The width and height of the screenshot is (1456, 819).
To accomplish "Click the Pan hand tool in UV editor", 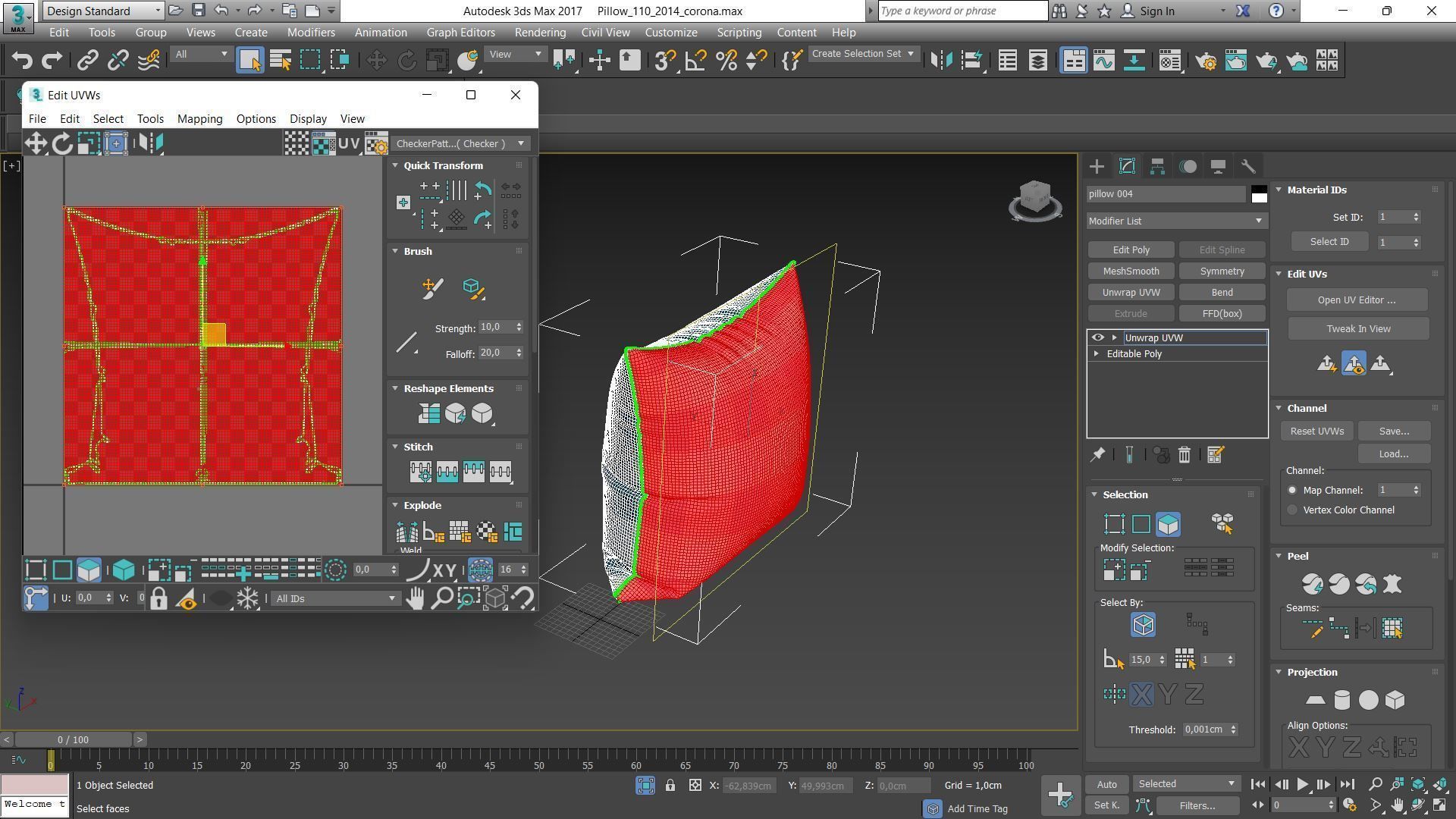I will point(414,598).
